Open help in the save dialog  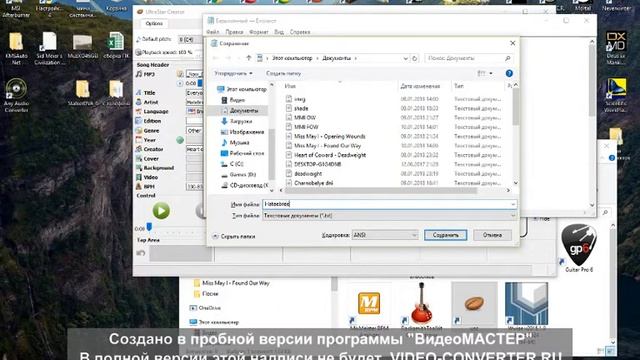[509, 73]
